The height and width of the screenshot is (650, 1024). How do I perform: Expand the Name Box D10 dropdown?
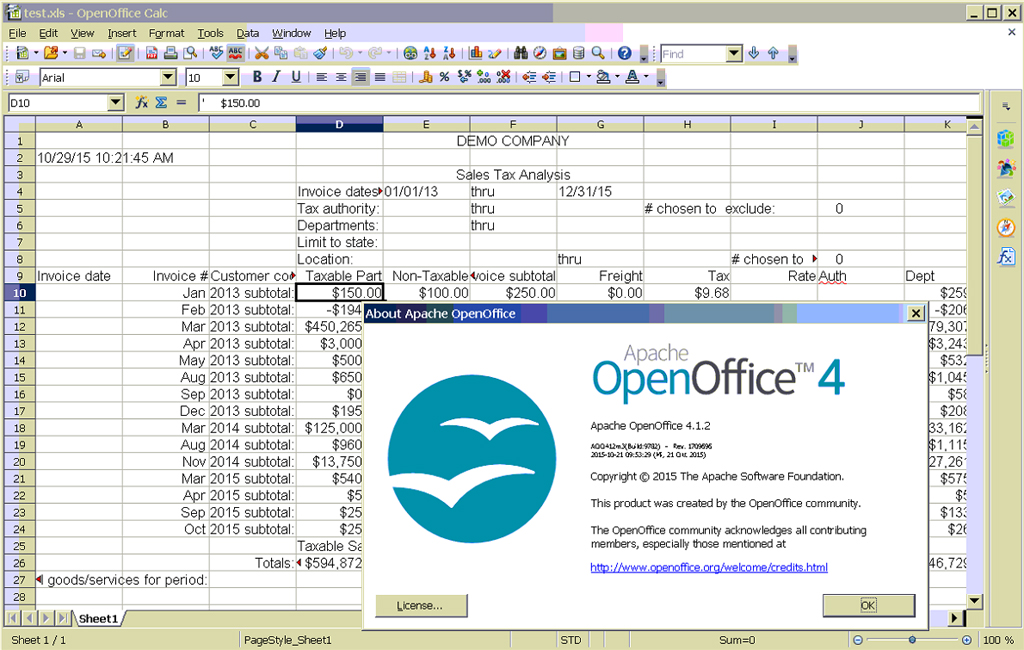click(116, 103)
